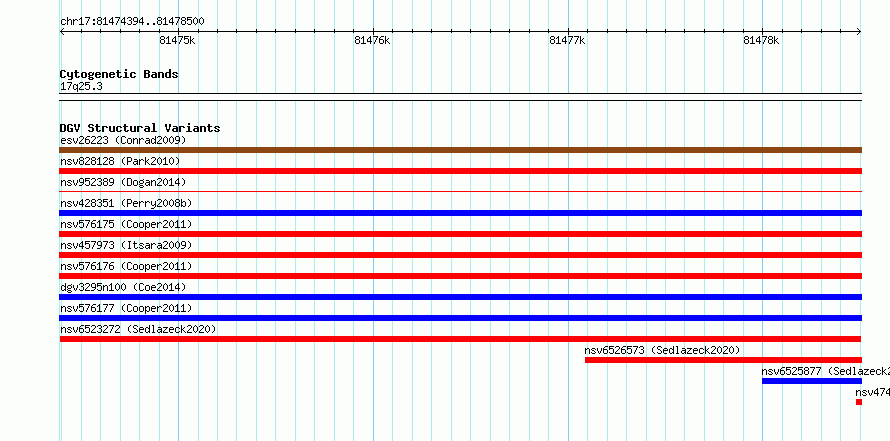The height and width of the screenshot is (441, 890).
Task: Select the brown esv26223 variant bar
Action: 460,150
